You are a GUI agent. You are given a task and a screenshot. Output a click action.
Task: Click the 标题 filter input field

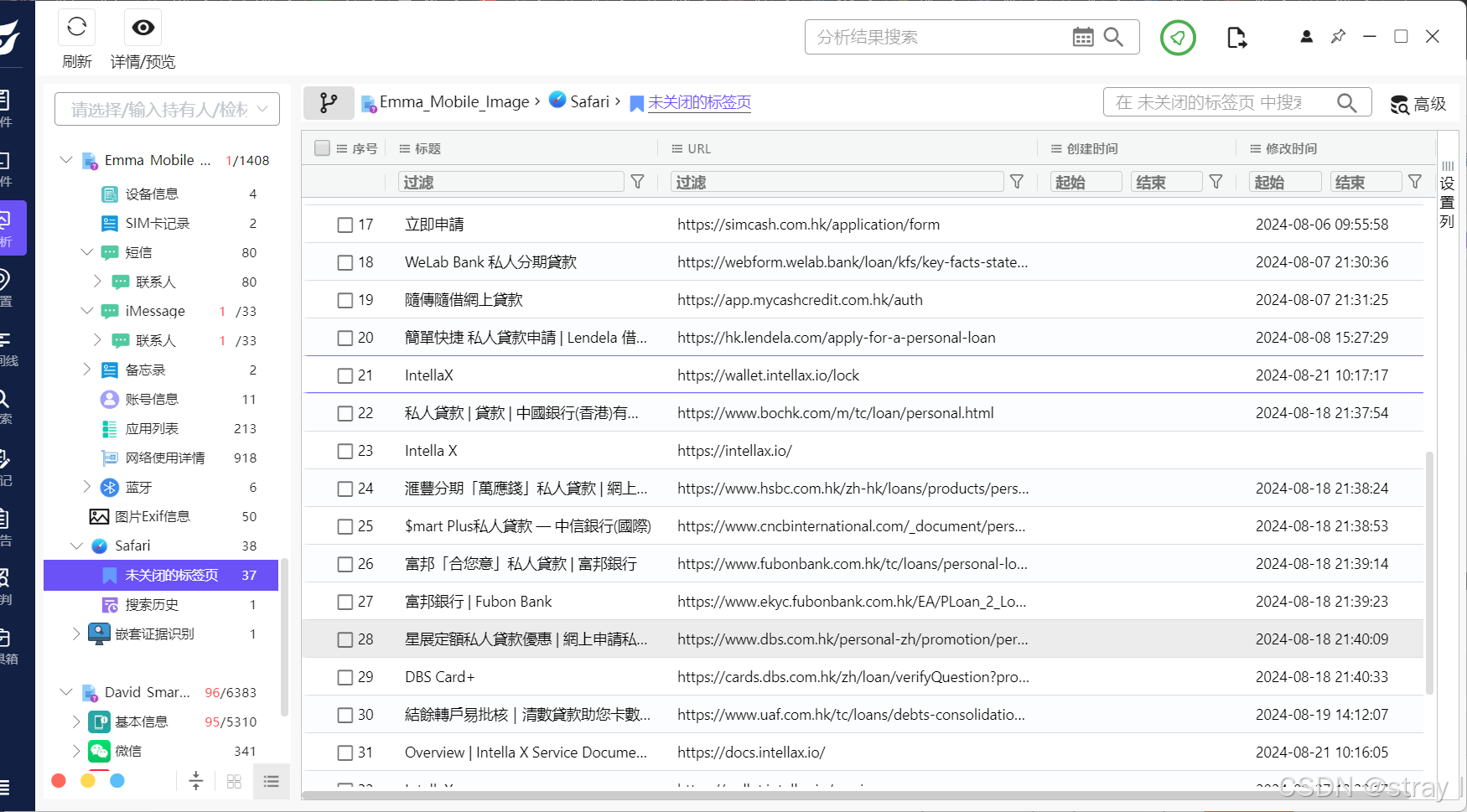coord(511,182)
